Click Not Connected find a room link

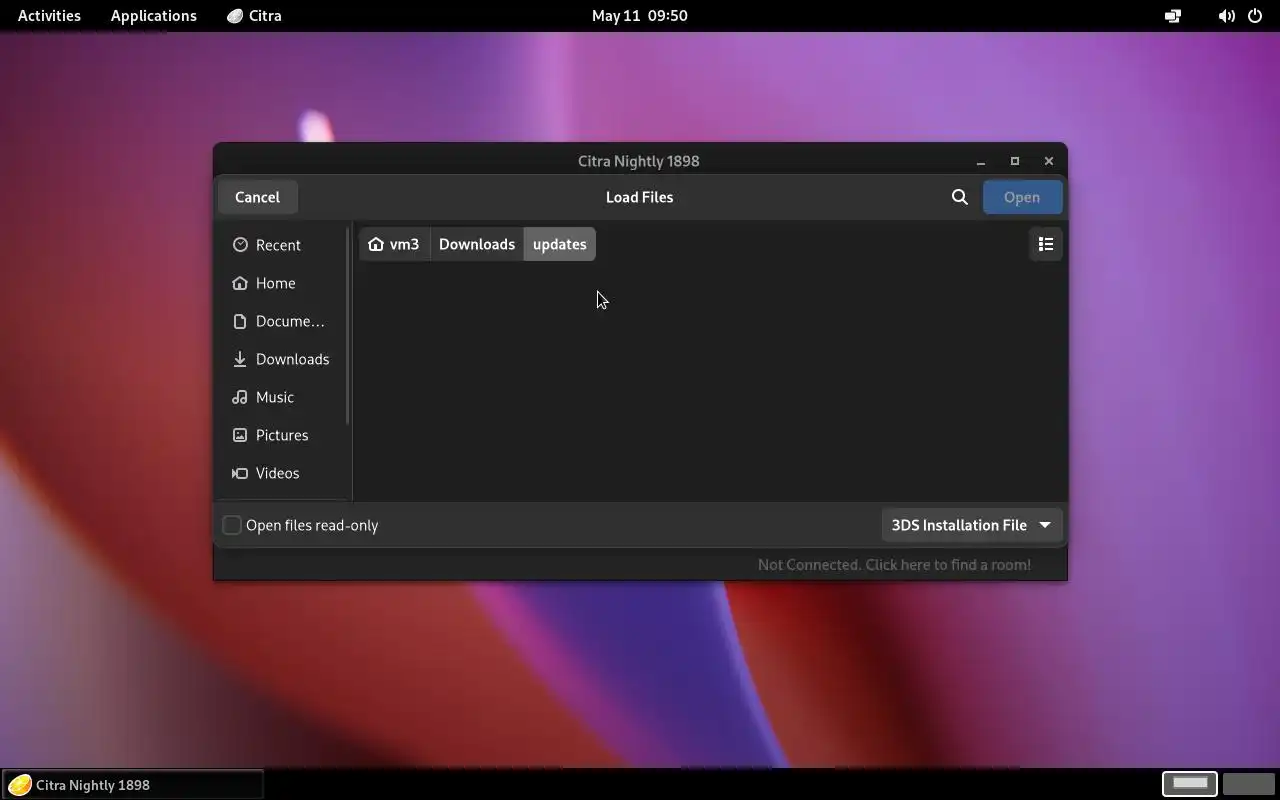894,565
